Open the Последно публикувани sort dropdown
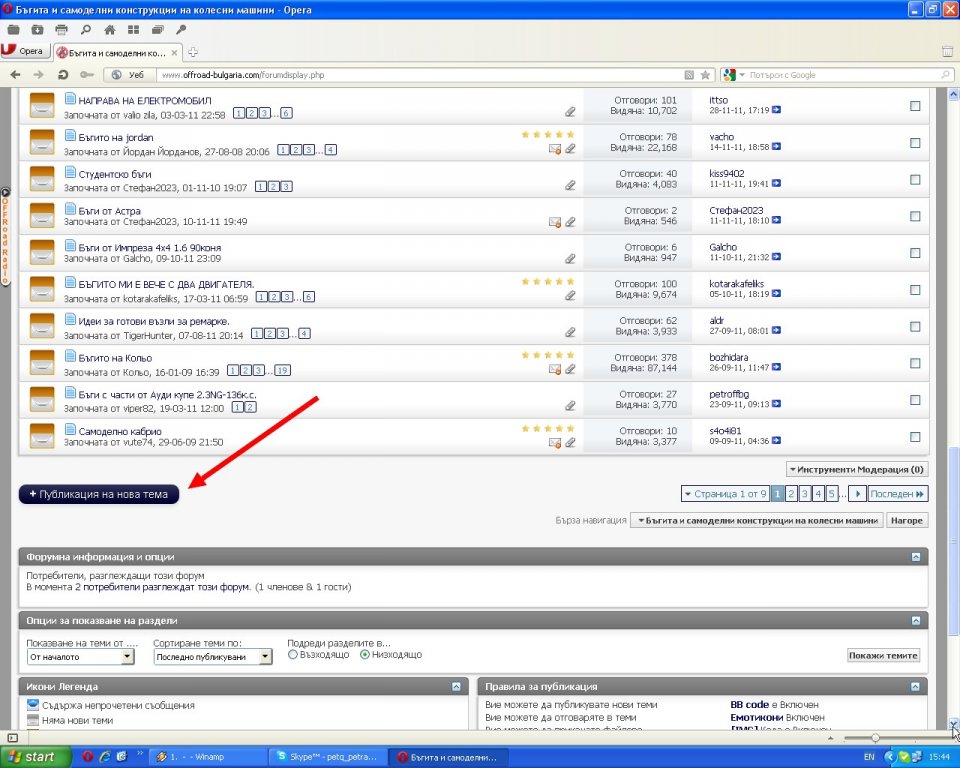The width and height of the screenshot is (960, 768). click(x=212, y=657)
